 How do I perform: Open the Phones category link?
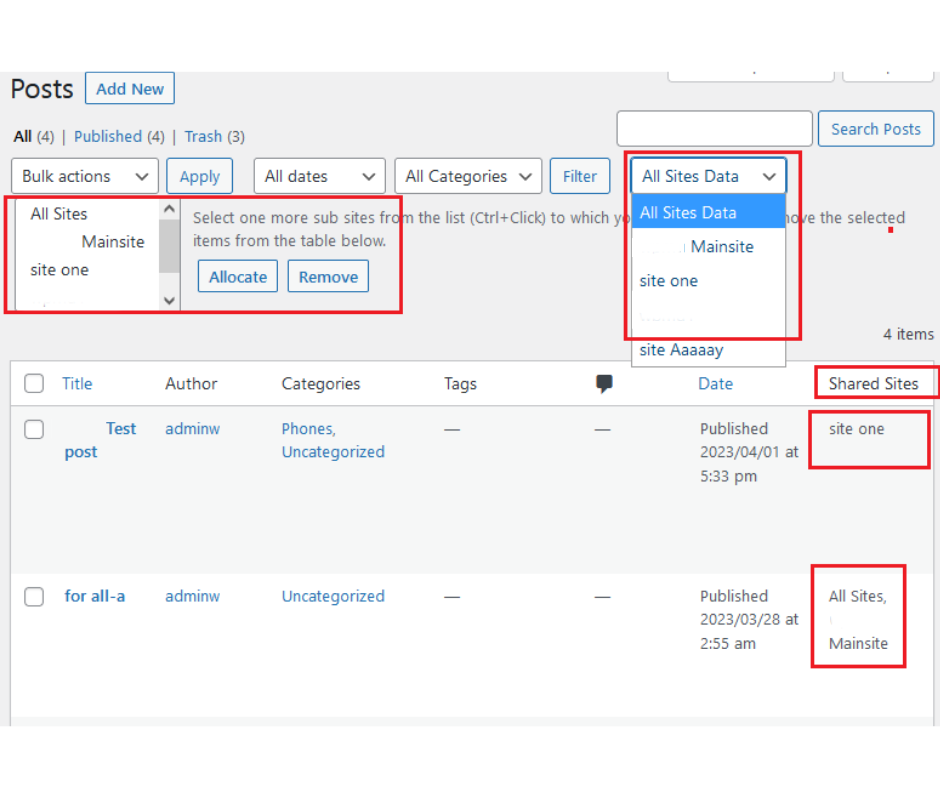pos(309,429)
